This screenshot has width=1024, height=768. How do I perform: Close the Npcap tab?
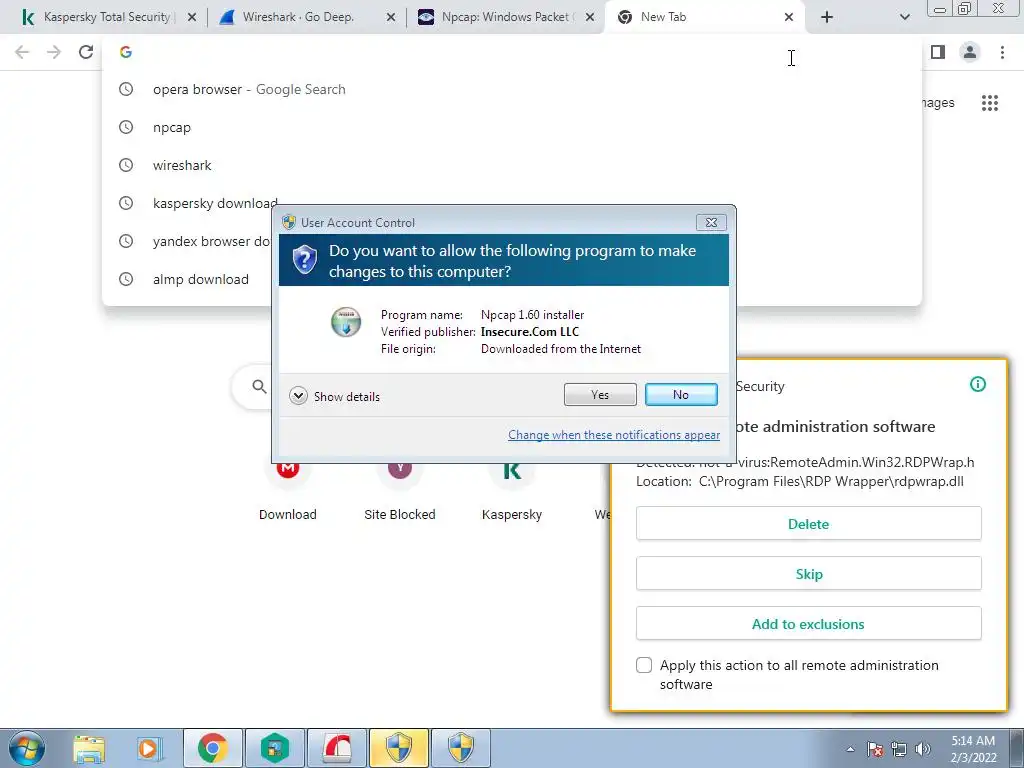(x=590, y=18)
